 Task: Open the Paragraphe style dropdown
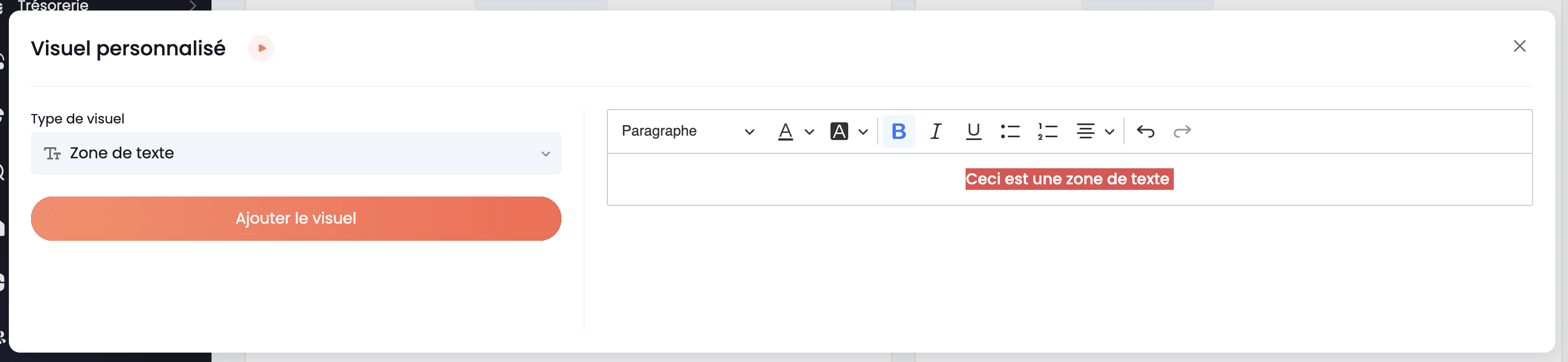[x=687, y=131]
